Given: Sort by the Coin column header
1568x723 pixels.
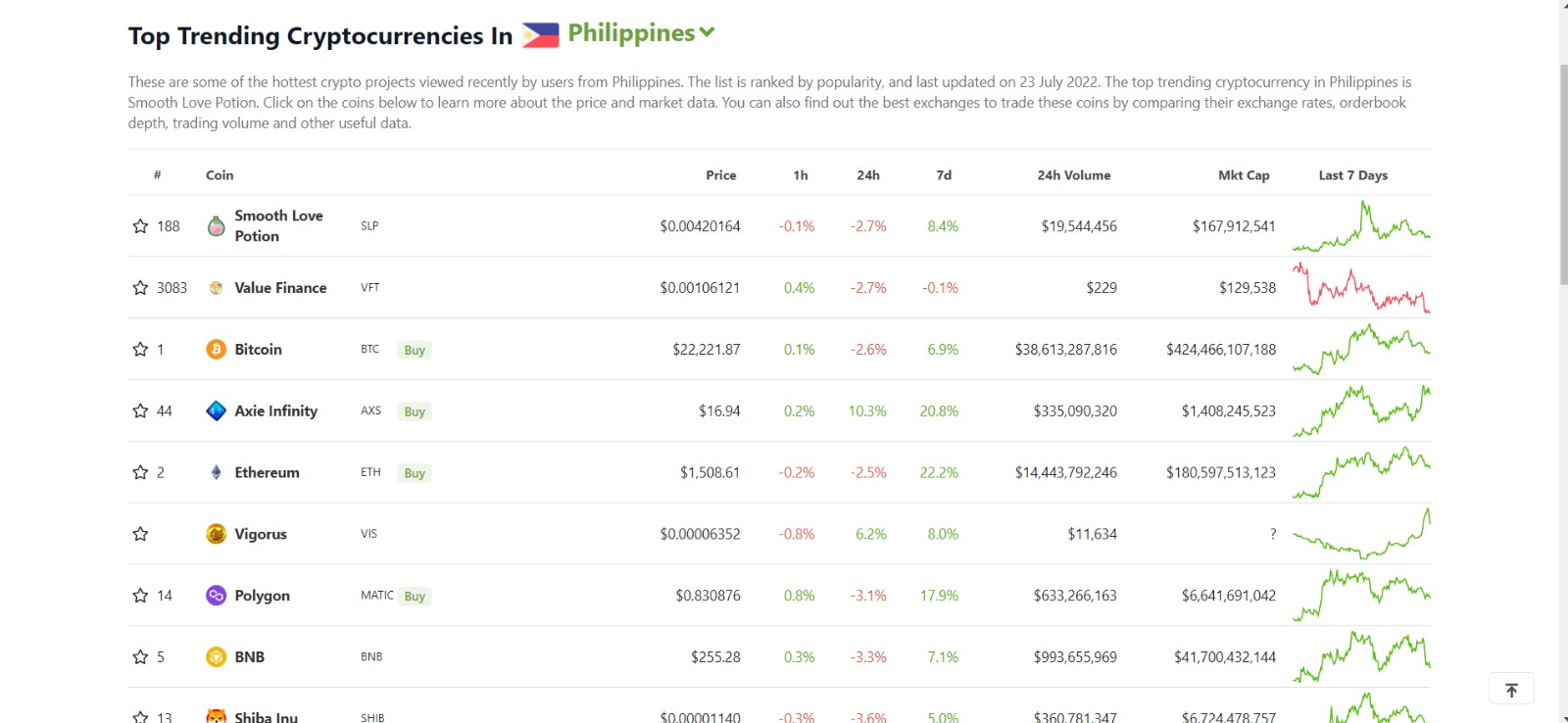Looking at the screenshot, I should click(x=220, y=175).
